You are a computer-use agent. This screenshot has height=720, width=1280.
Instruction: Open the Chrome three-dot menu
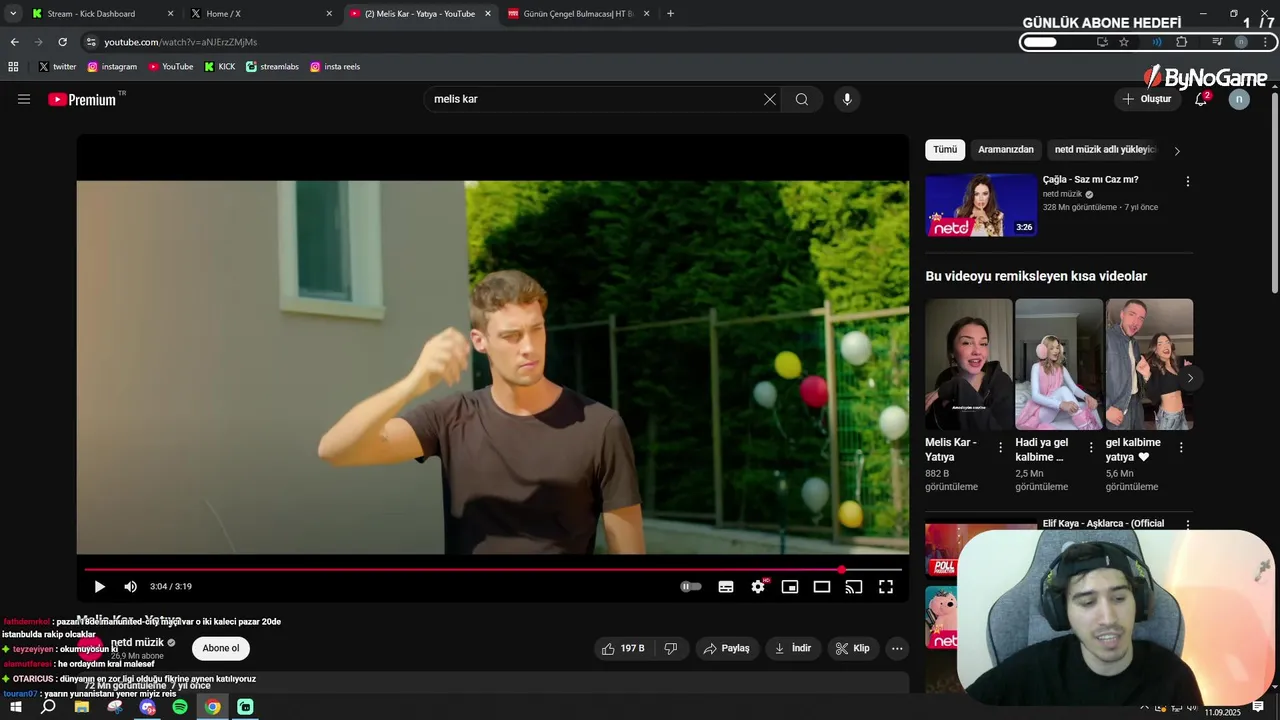tap(1266, 42)
